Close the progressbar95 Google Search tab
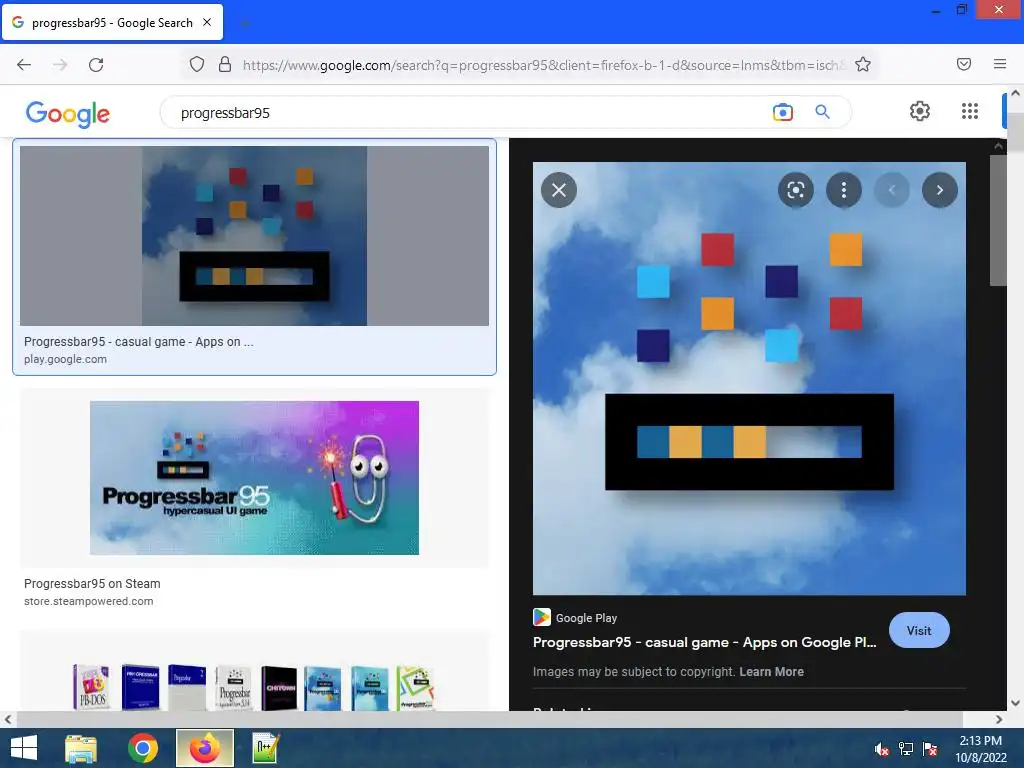Screen dimensions: 1024x768 [207, 22]
